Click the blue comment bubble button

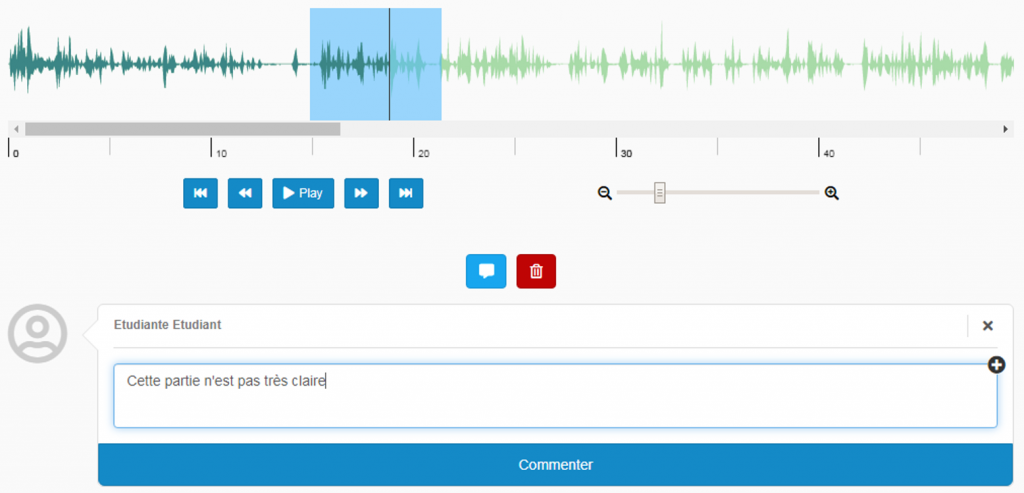point(486,271)
